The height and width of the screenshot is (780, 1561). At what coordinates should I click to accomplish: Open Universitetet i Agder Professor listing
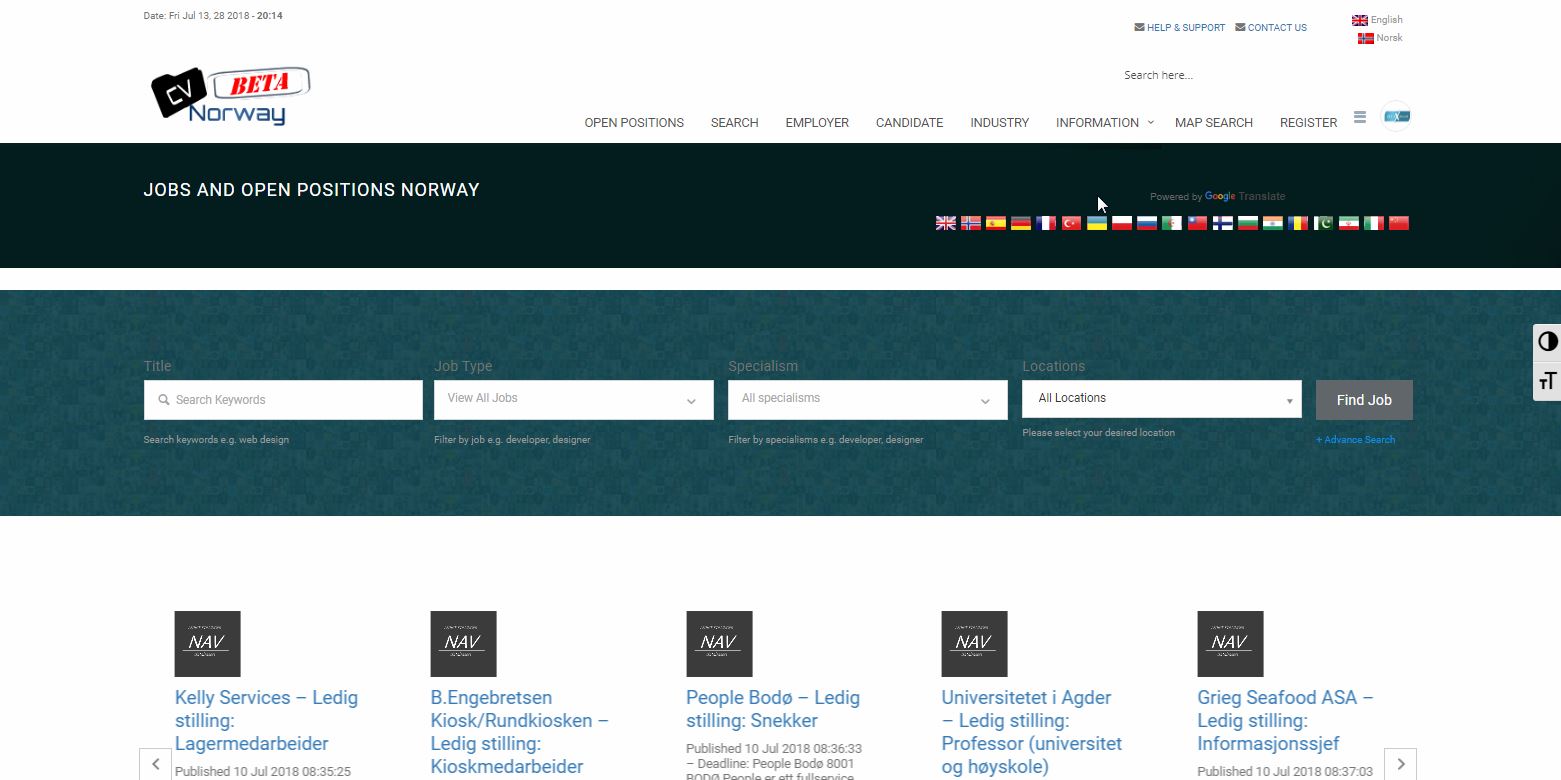tap(1032, 732)
